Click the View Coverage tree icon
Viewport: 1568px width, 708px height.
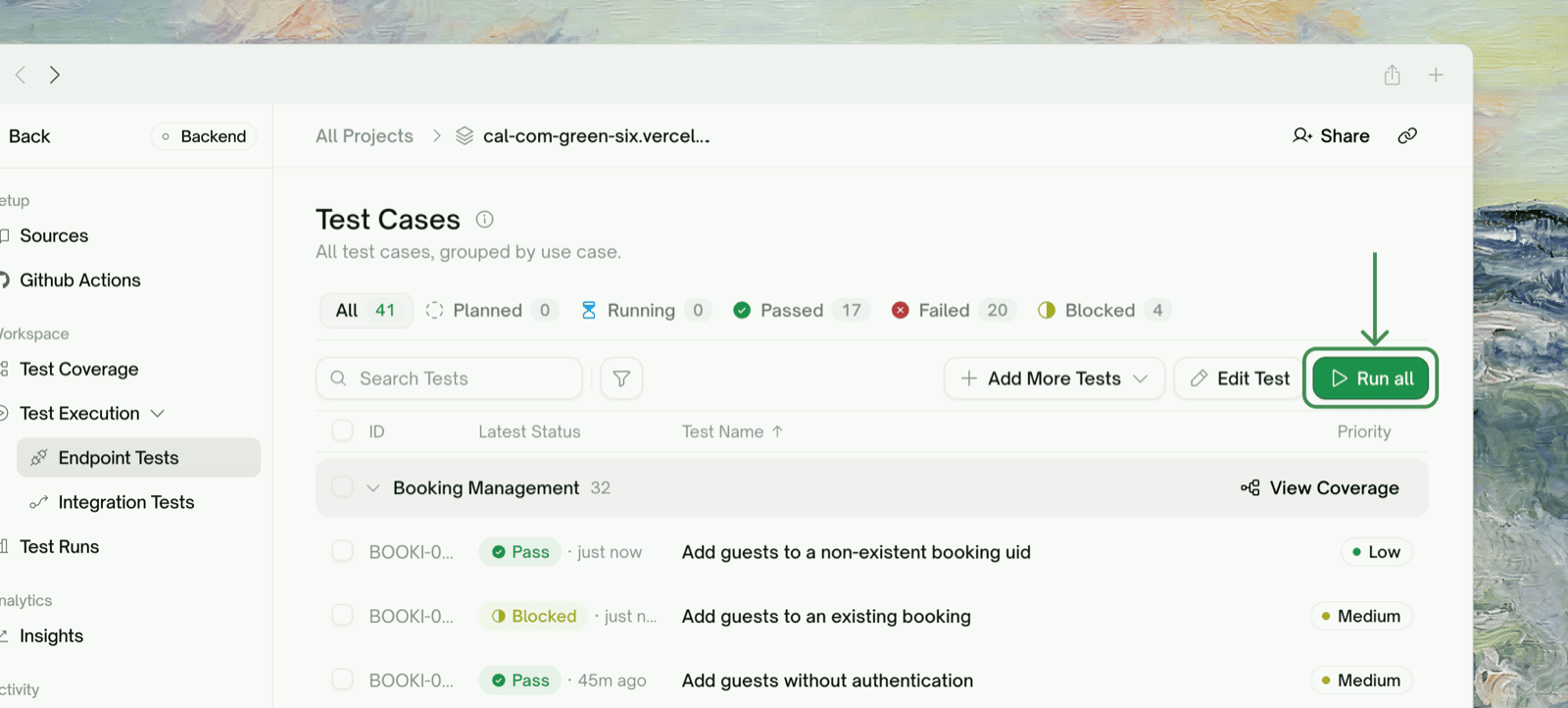point(1249,488)
